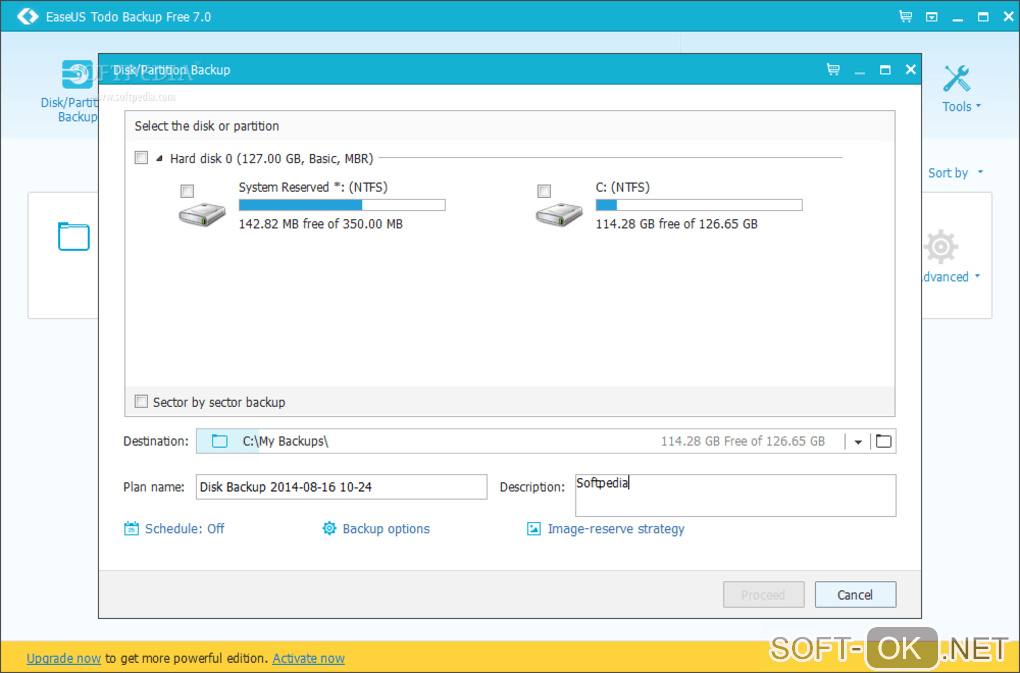Click the Sort by label

[x=948, y=172]
